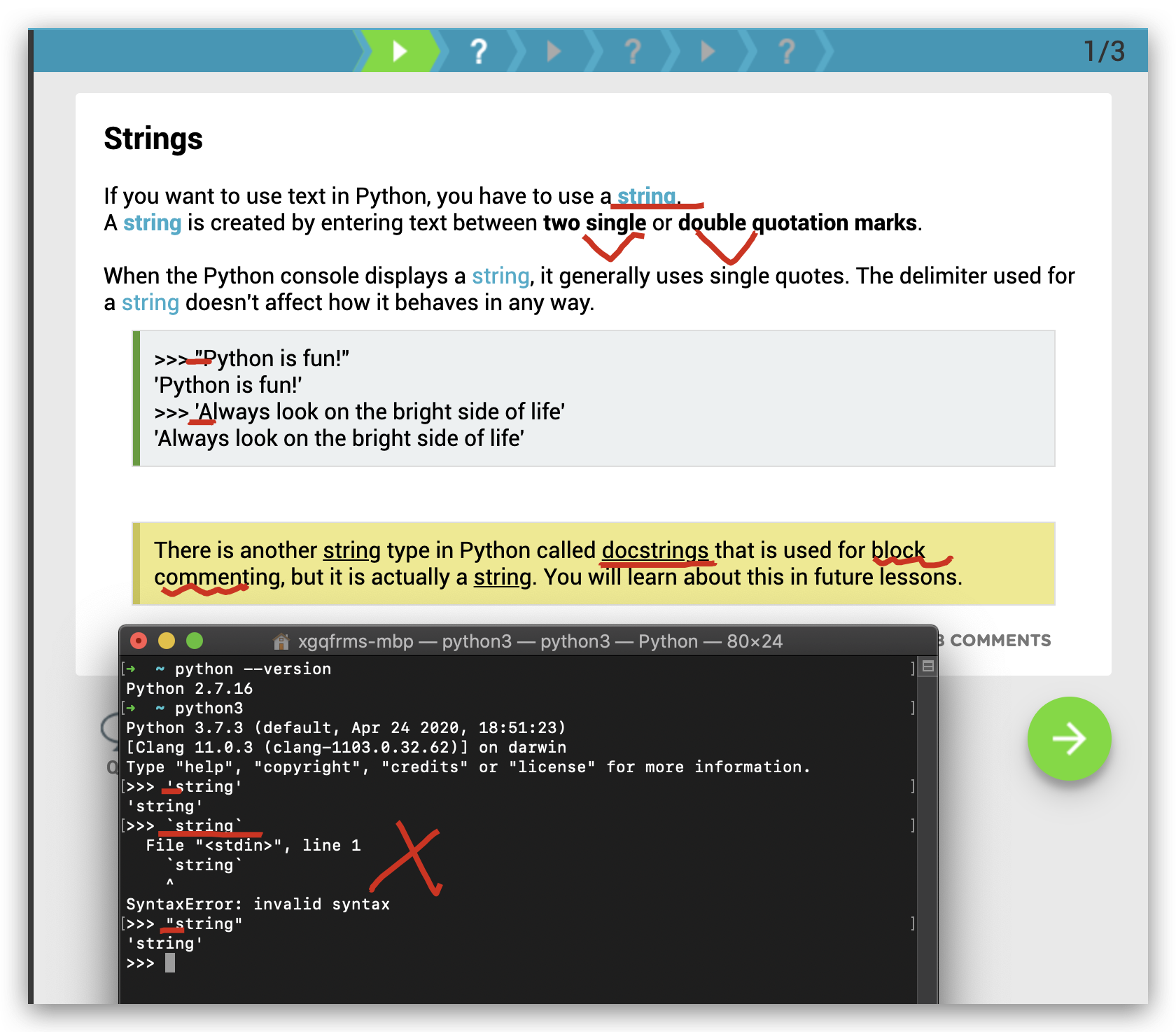The width and height of the screenshot is (1176, 1032).
Task: Go to the third play lesson step
Action: [708, 51]
